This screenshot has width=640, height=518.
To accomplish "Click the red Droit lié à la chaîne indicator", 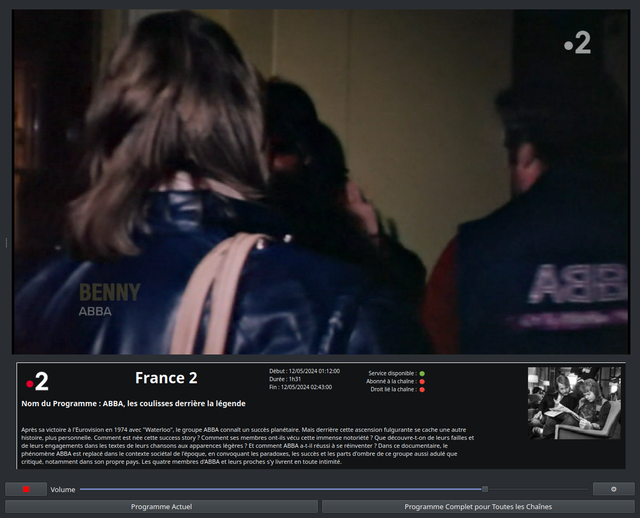I will (x=422, y=389).
